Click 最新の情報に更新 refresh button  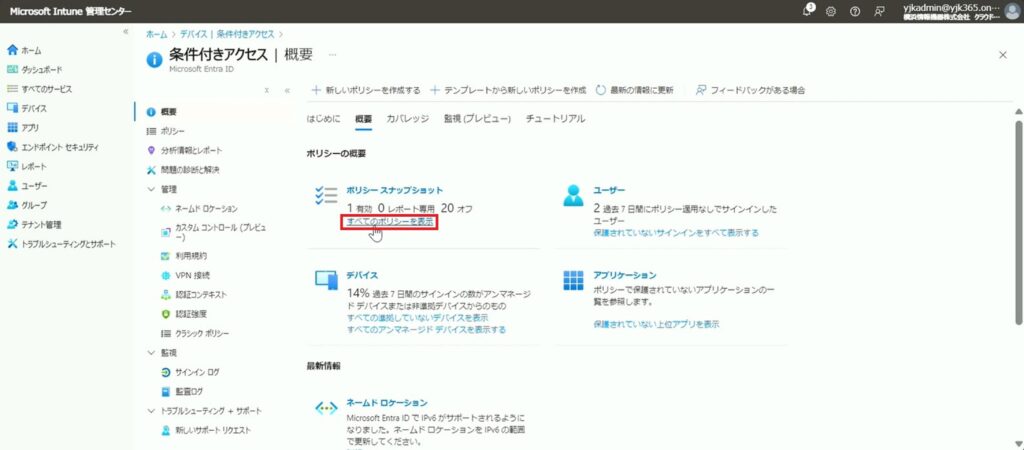pos(635,90)
